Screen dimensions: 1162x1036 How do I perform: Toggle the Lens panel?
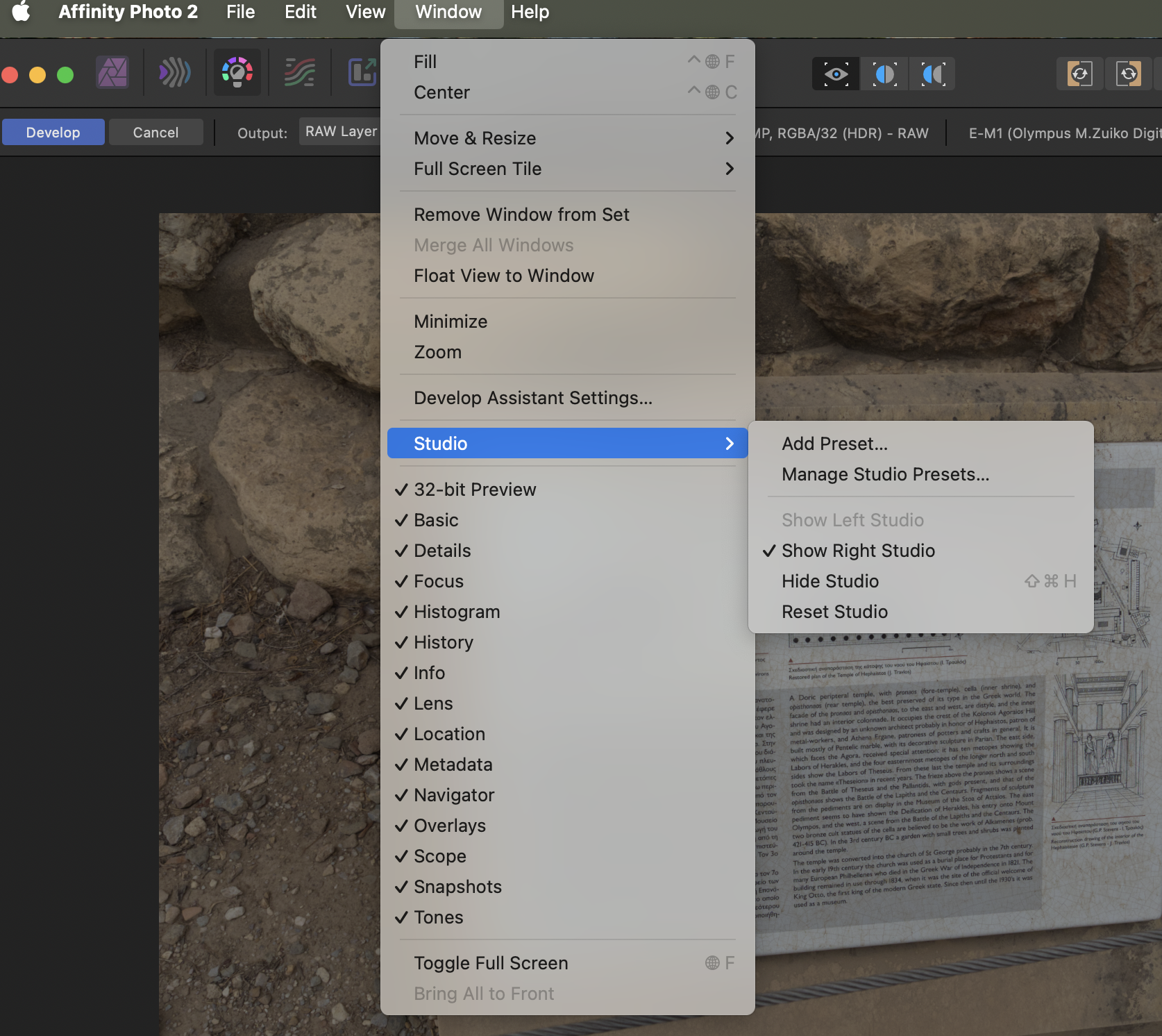[567, 703]
